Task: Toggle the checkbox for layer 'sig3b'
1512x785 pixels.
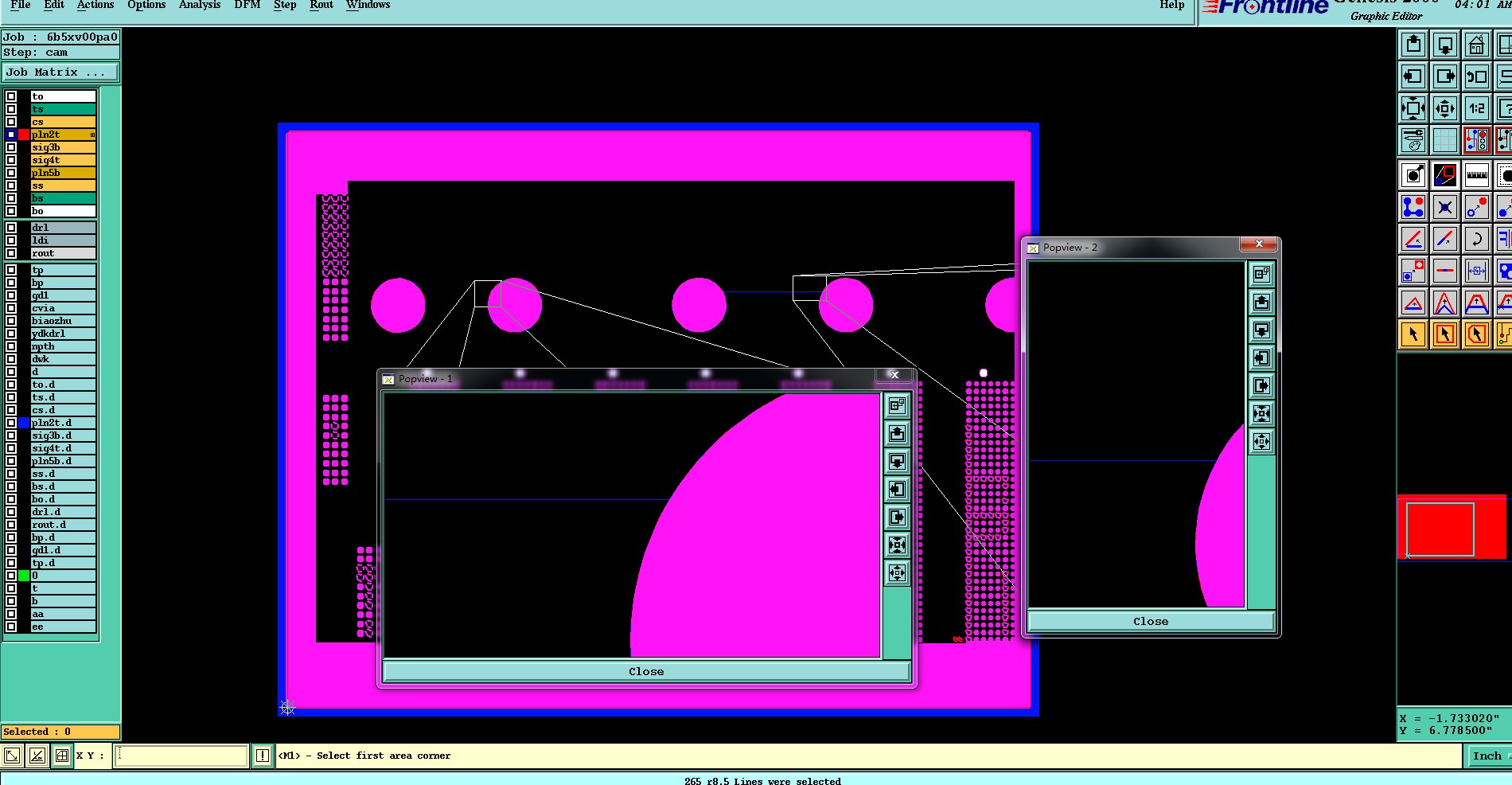Action: click(x=11, y=147)
